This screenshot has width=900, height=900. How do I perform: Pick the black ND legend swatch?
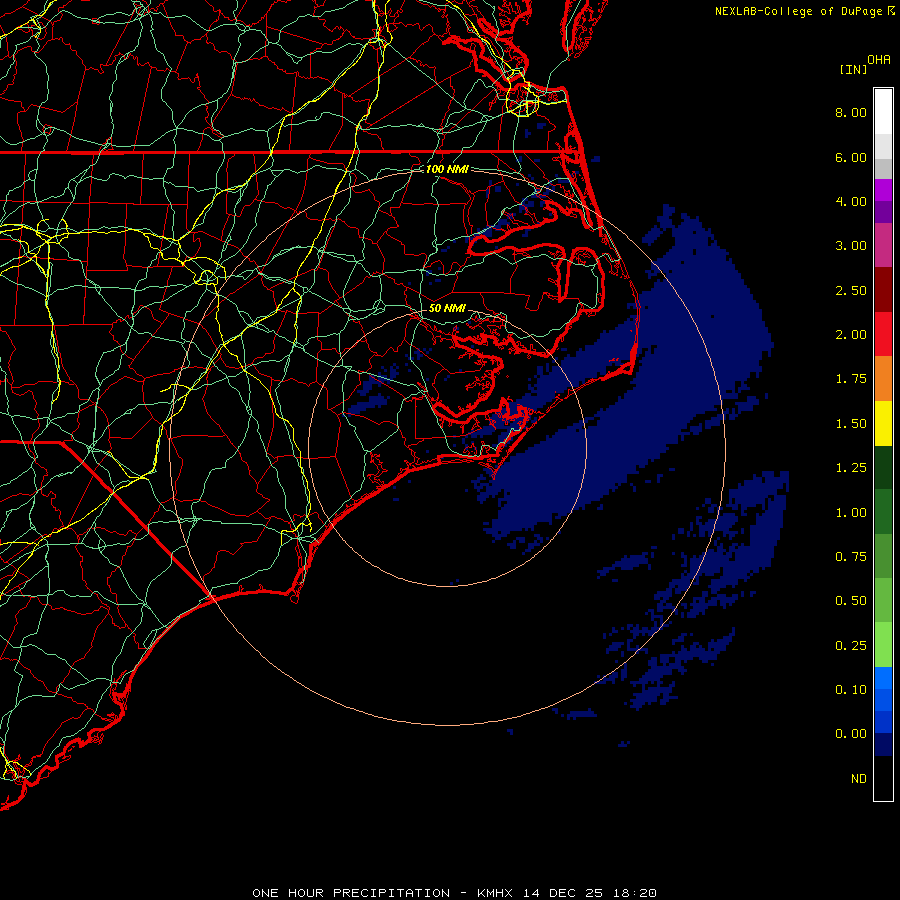tap(883, 778)
